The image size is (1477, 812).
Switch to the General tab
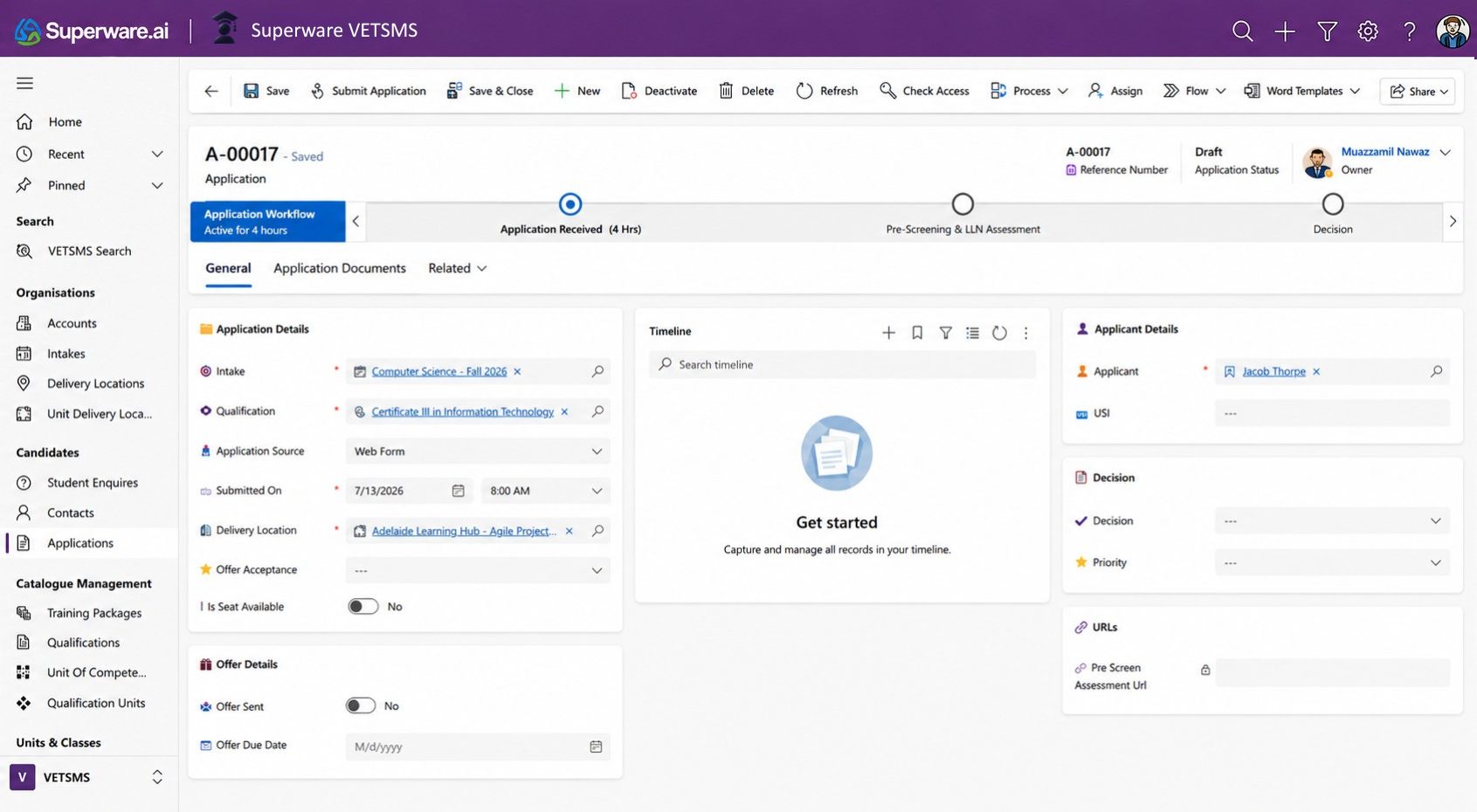pyautogui.click(x=228, y=268)
